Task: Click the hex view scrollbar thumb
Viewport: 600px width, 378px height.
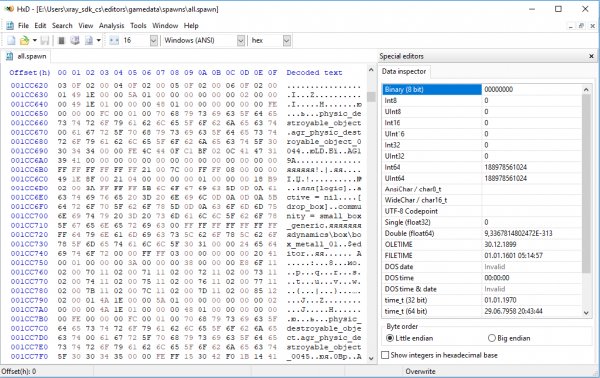Action: (371, 97)
